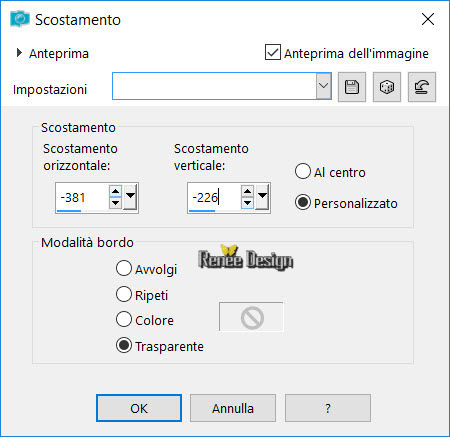Select the Al centro radio button

[303, 171]
